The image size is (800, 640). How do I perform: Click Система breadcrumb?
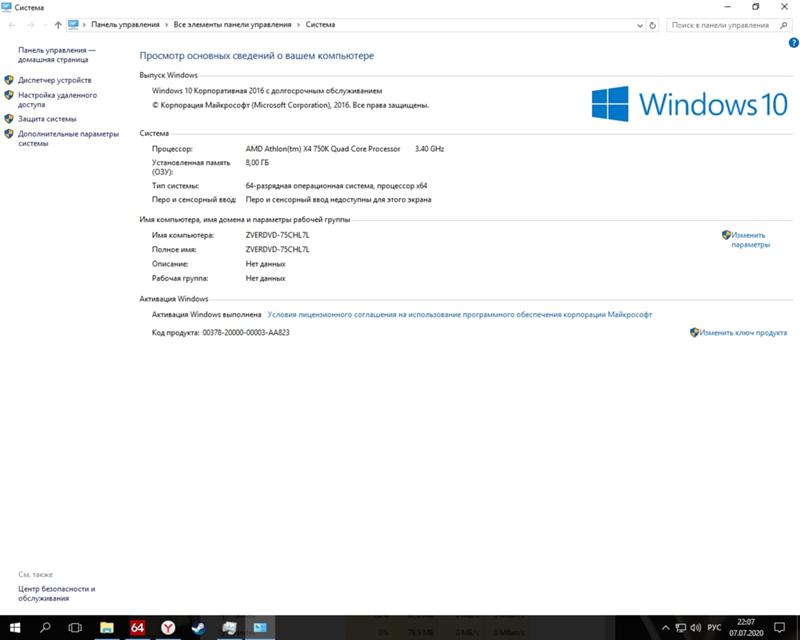pos(320,24)
